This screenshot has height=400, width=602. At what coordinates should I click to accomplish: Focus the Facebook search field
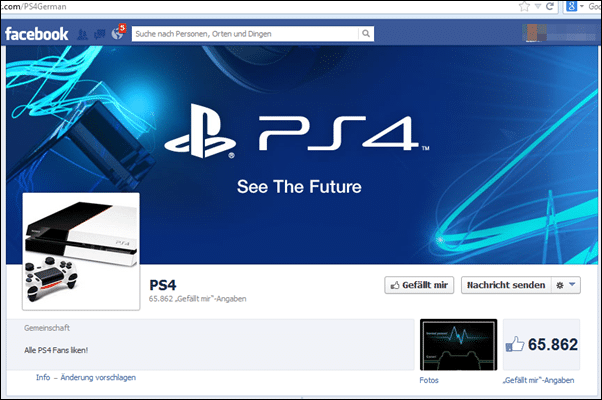245,34
